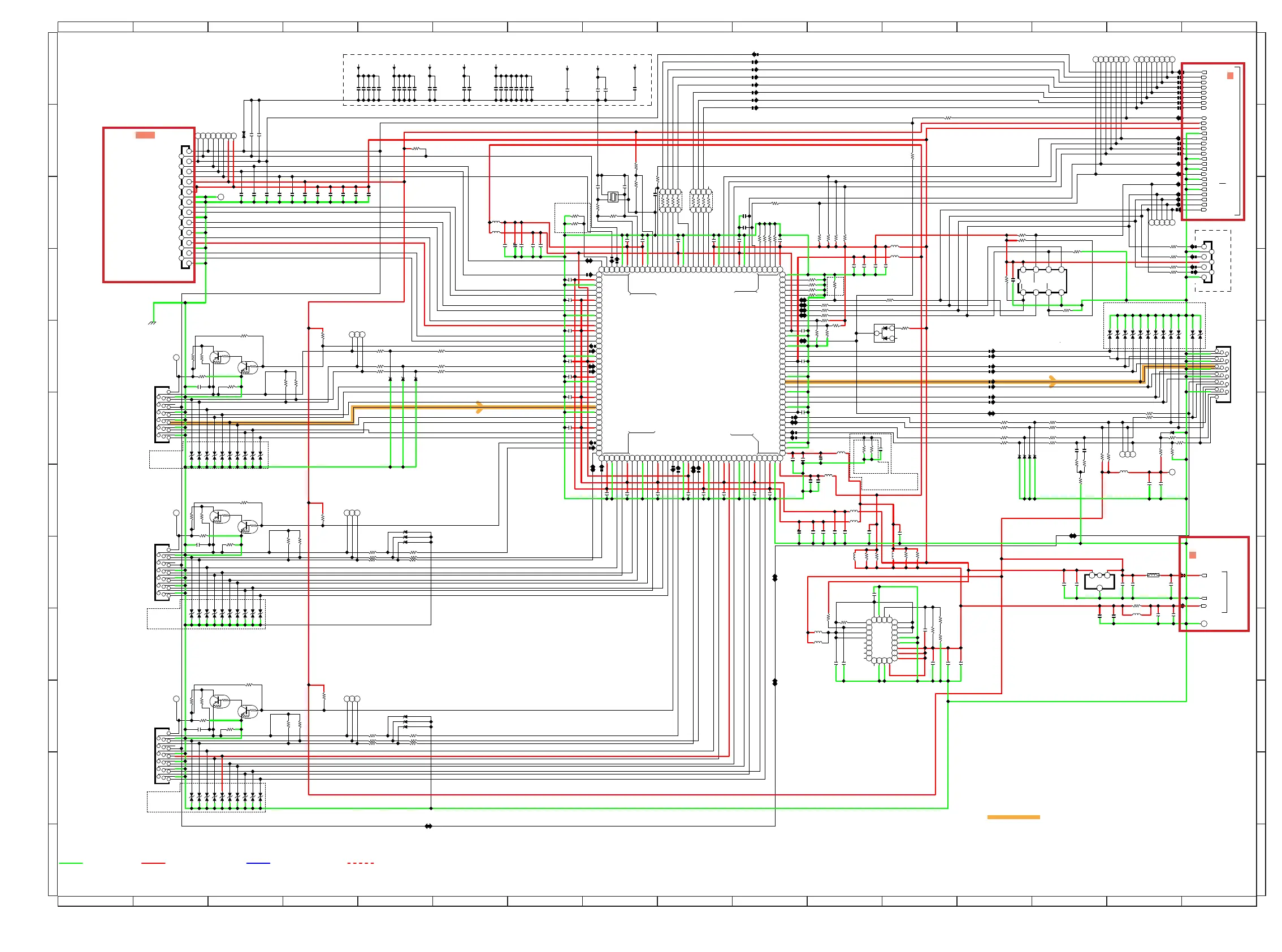Select the red-outlined connector block at upper left
The width and height of the screenshot is (1282, 952).
(149, 205)
